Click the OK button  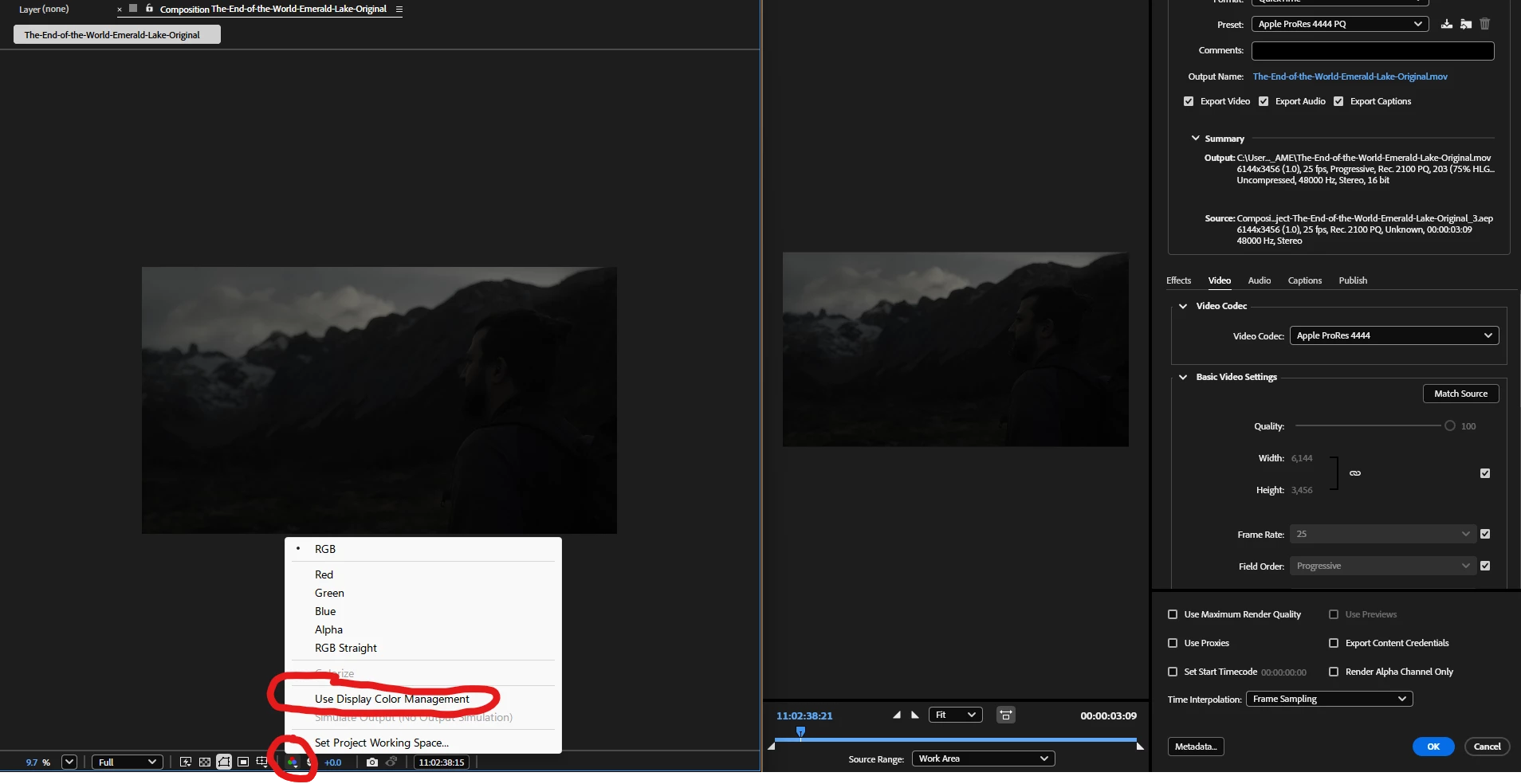click(1433, 747)
